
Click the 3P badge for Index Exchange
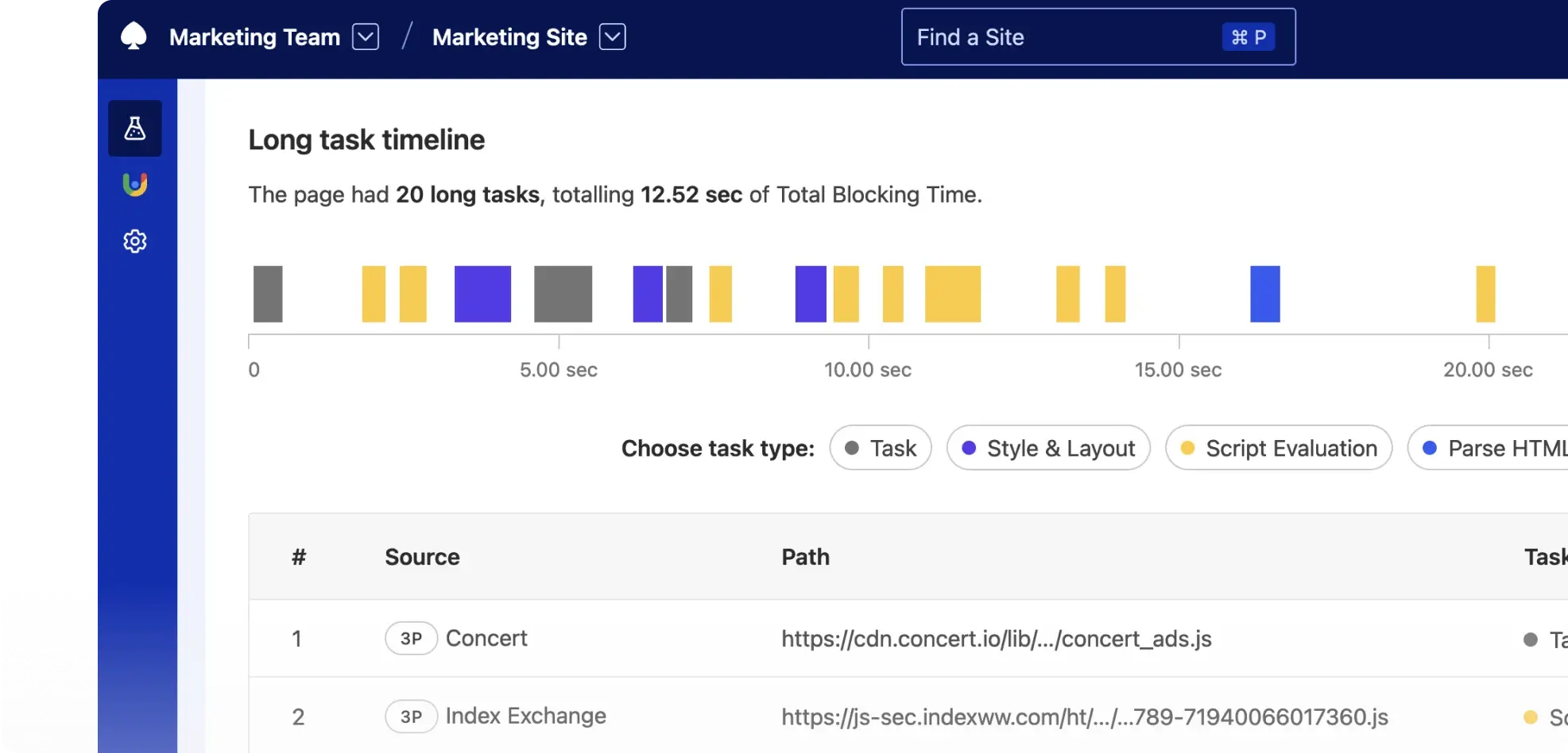(x=411, y=716)
